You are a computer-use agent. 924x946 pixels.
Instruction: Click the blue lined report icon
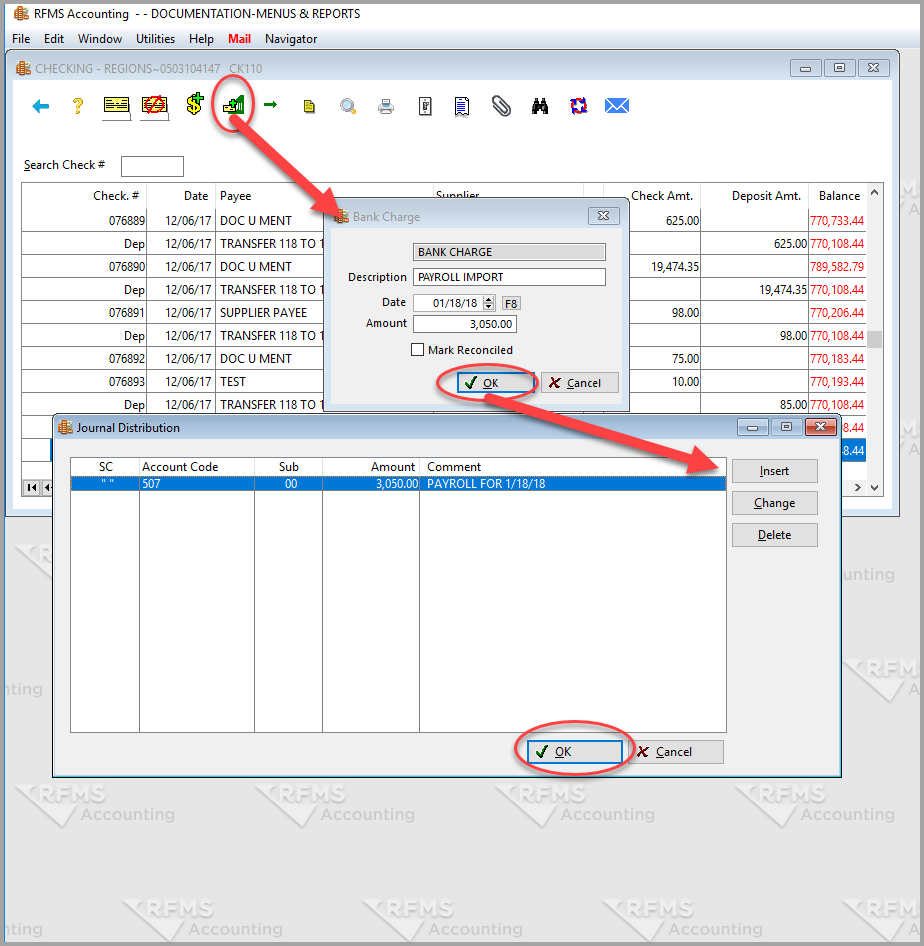click(x=462, y=106)
